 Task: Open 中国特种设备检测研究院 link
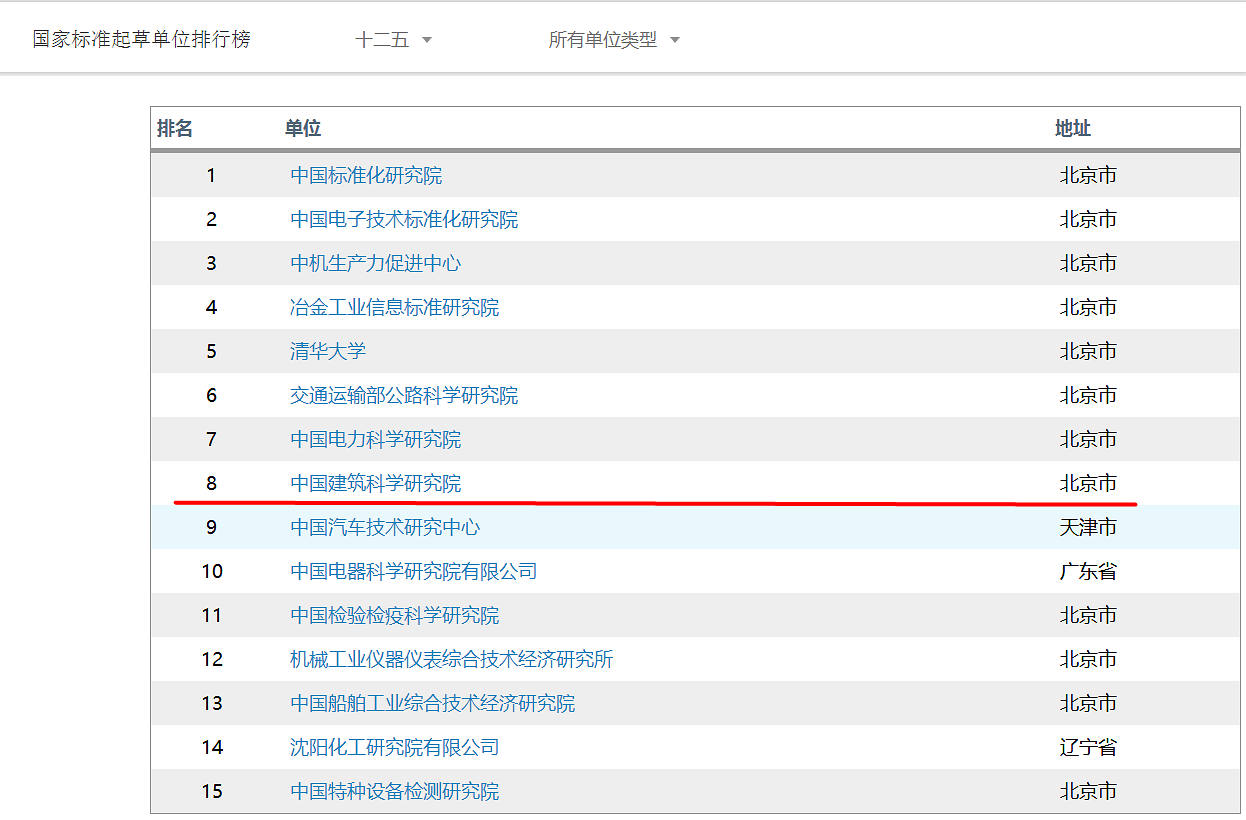tap(394, 791)
